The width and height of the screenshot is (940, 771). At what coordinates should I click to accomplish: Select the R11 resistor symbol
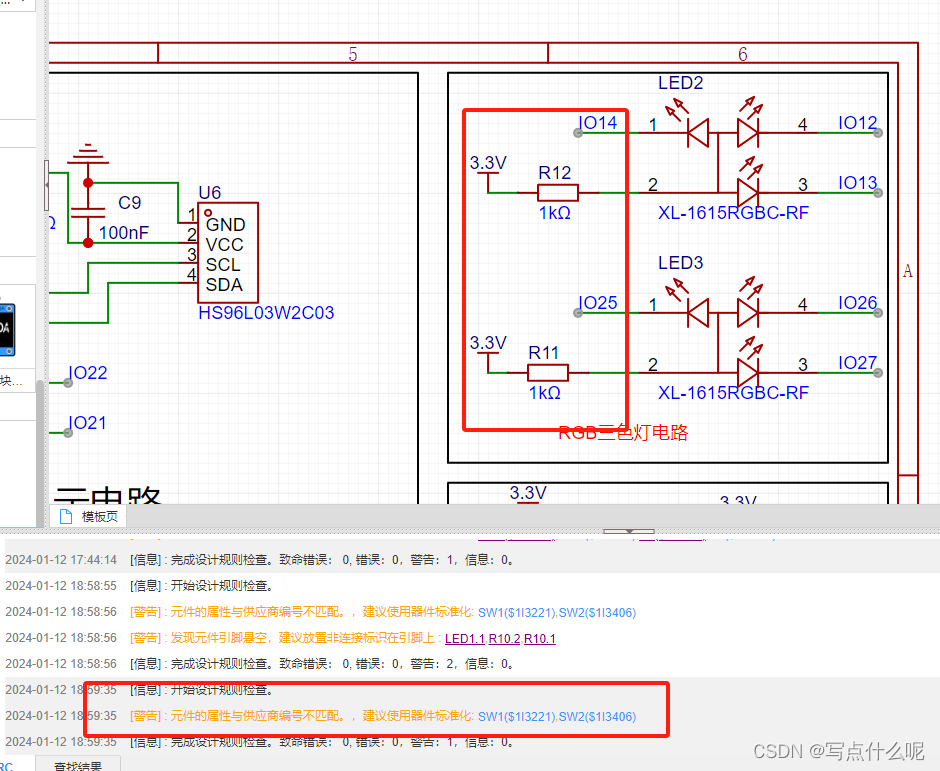click(548, 373)
